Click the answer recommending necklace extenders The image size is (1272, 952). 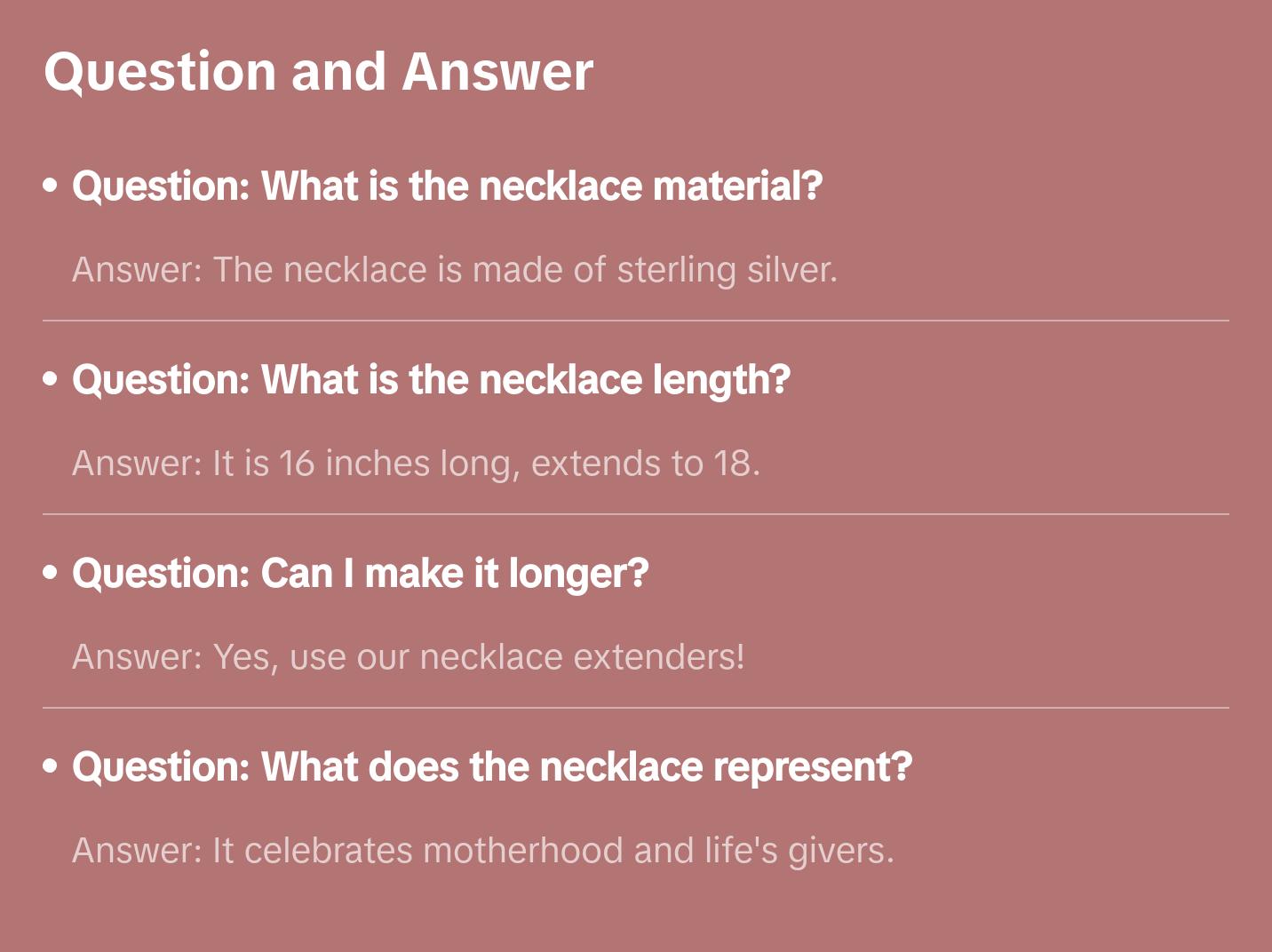[408, 657]
